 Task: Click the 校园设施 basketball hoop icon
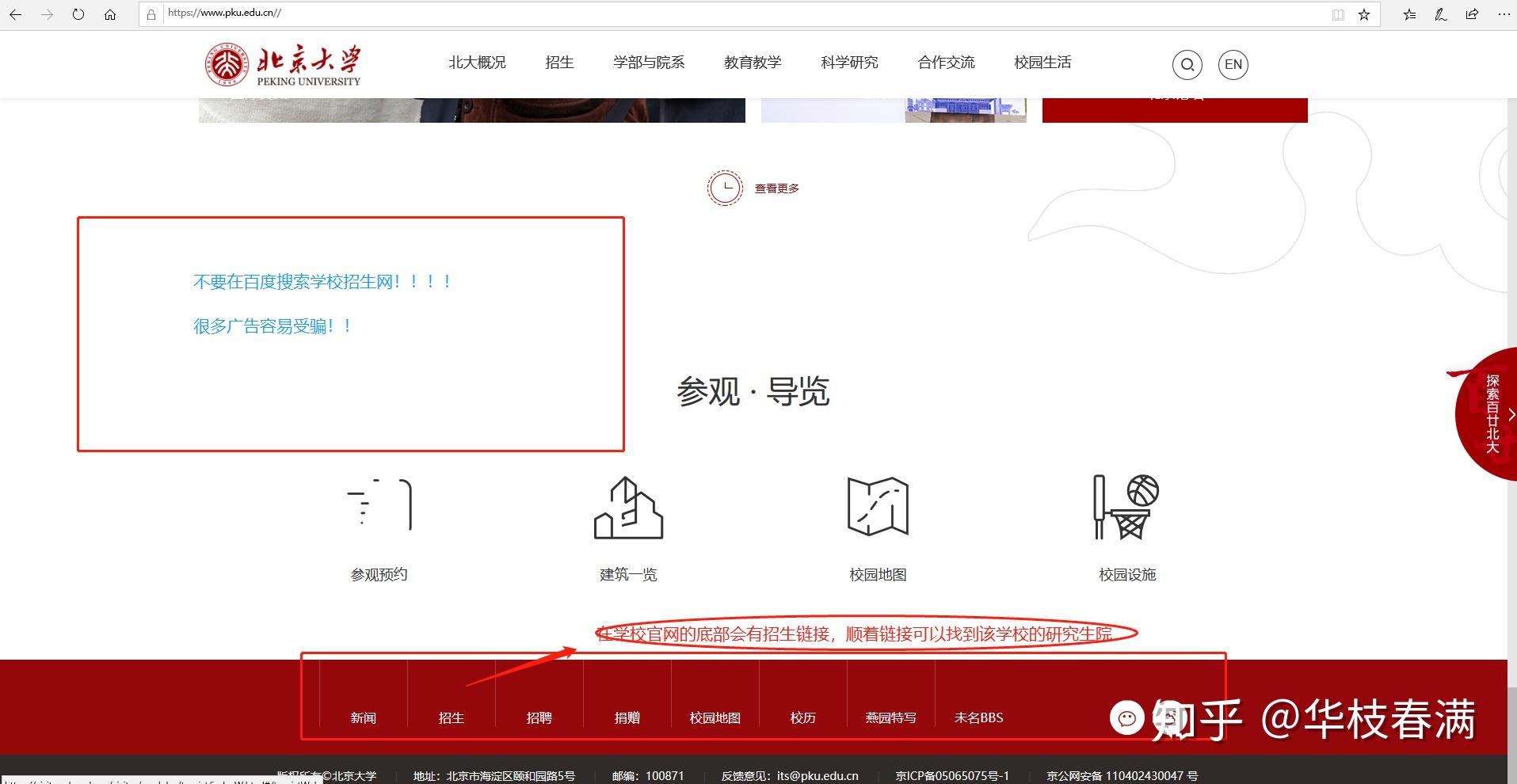pyautogui.click(x=1126, y=508)
